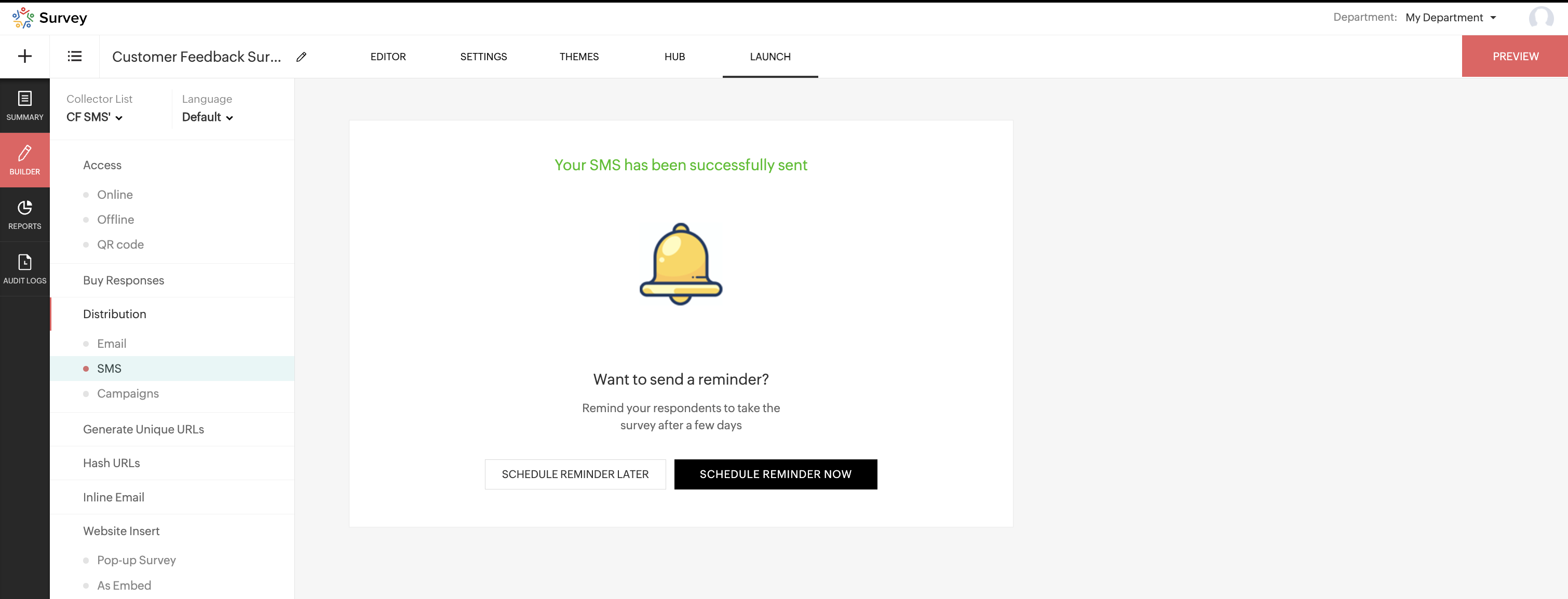Open Audit Logs from sidebar
This screenshot has width=1568, height=599.
[x=24, y=269]
